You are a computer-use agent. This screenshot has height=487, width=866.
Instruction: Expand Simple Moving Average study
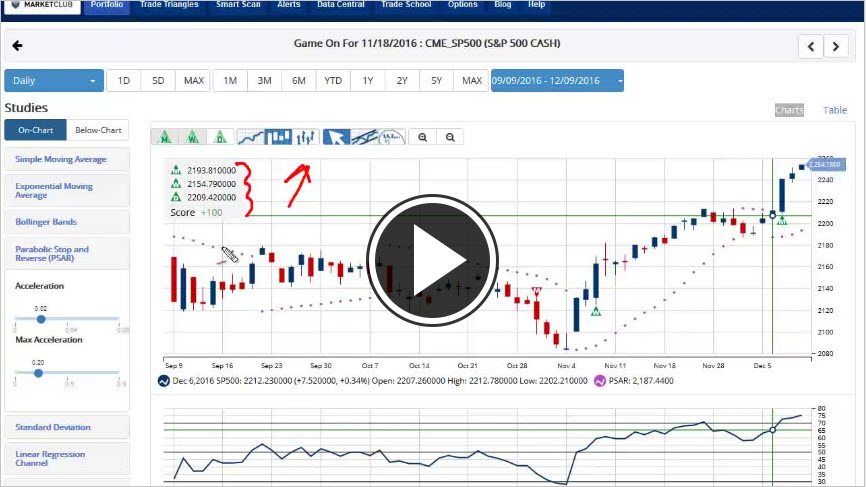click(67, 159)
